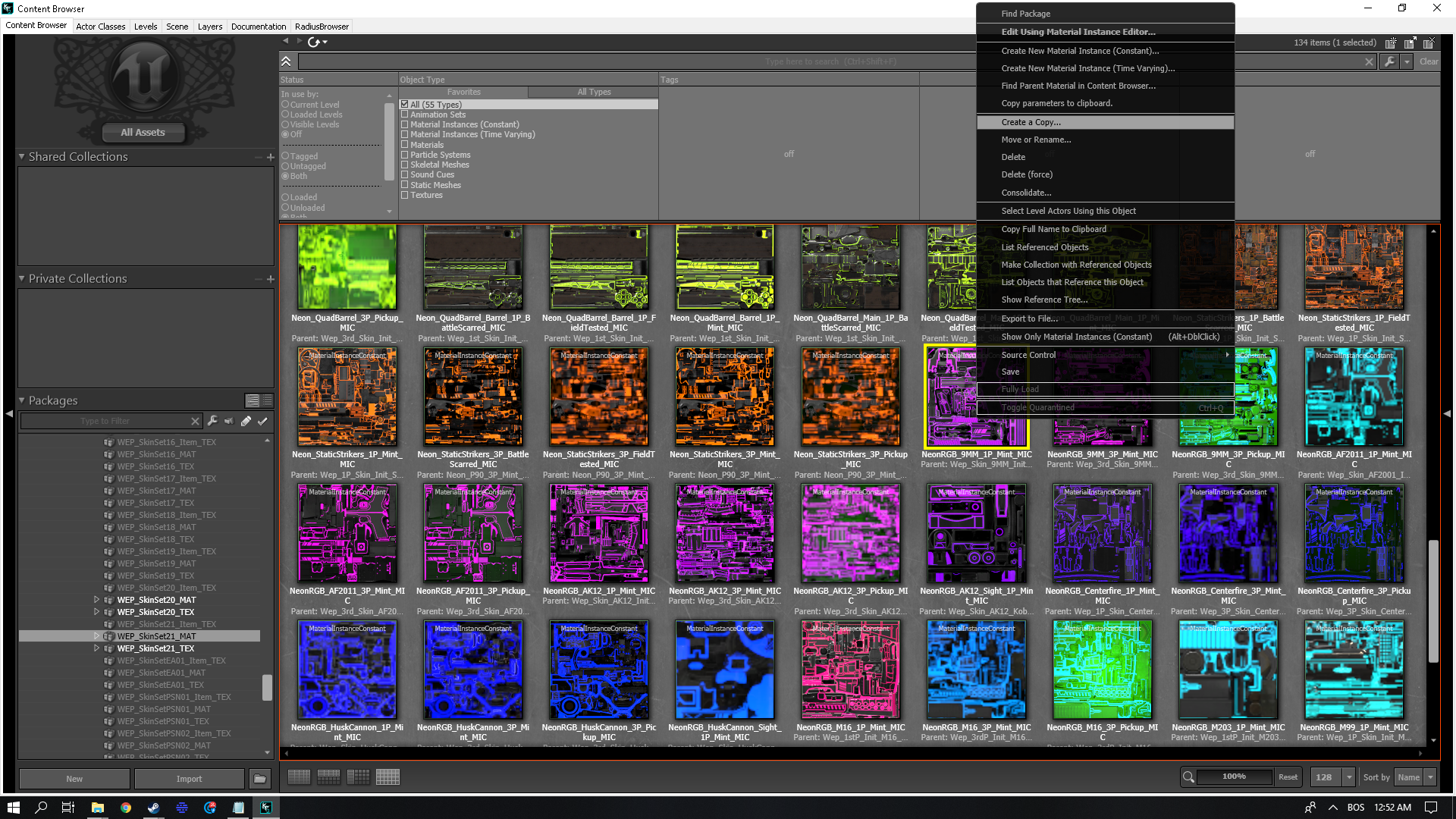
Task: Clear the asset search field with X
Action: coord(1369,62)
